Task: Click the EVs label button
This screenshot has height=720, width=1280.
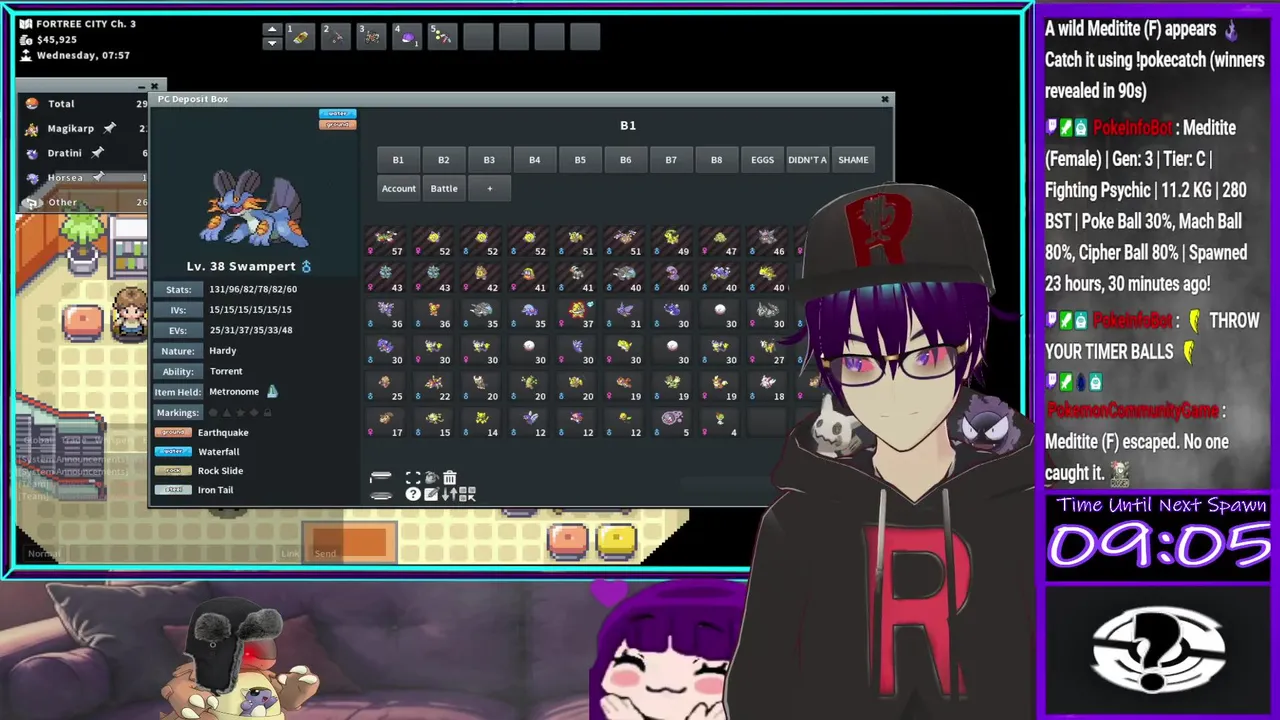Action: [178, 330]
